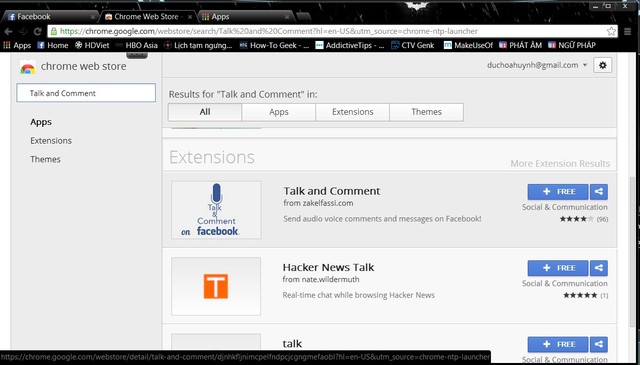Open the PHÁT ÂM bookmark
This screenshot has width=640, height=365.
click(520, 45)
